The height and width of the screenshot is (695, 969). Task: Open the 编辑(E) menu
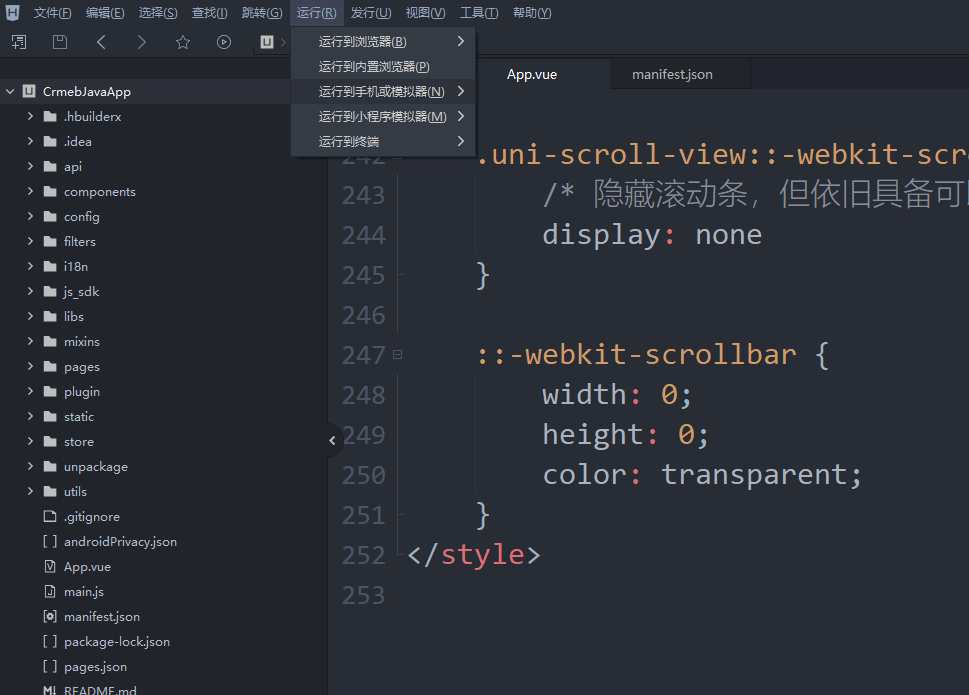pos(105,13)
